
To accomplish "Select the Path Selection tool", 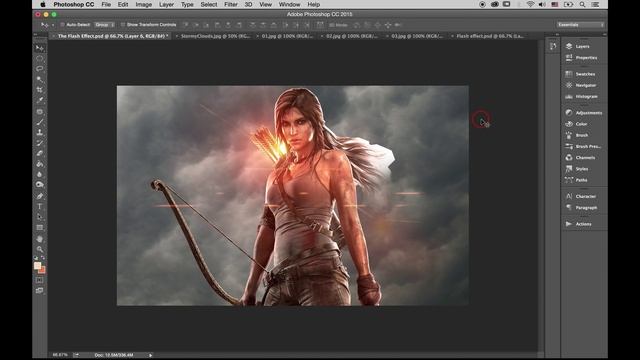I will coord(40,217).
